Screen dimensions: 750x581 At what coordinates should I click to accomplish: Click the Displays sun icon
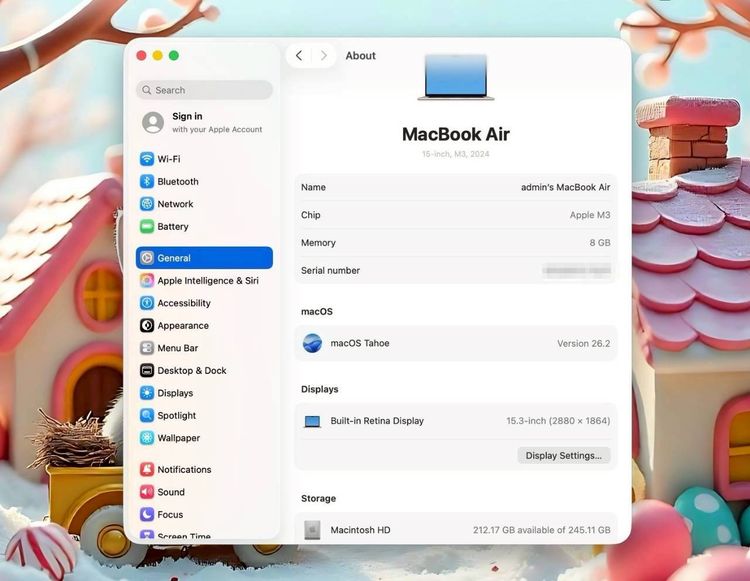pyautogui.click(x=147, y=393)
